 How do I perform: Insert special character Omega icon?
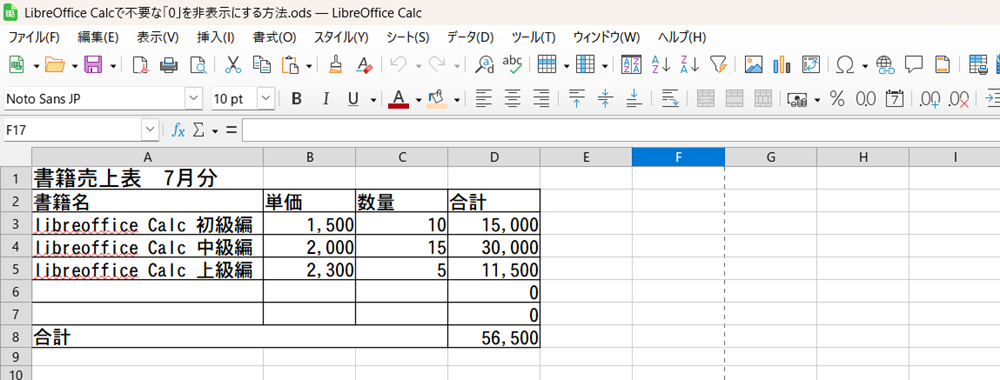coord(845,64)
